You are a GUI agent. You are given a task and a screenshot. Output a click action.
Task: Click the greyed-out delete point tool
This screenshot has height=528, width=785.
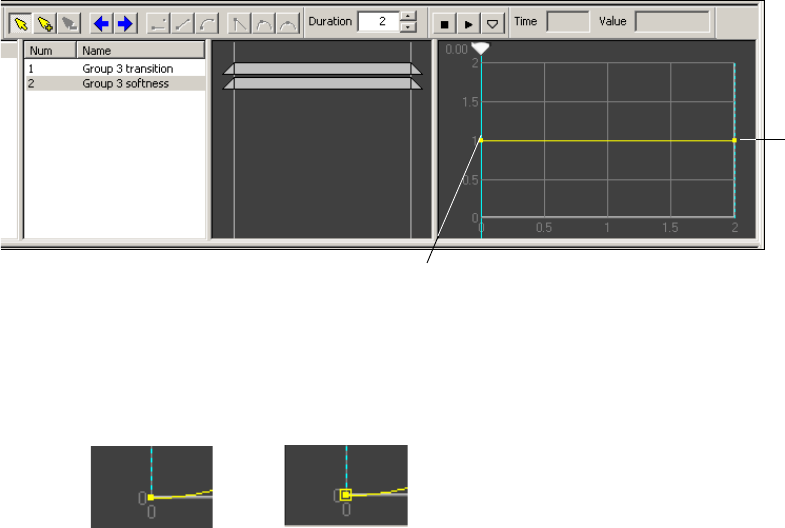coord(69,24)
